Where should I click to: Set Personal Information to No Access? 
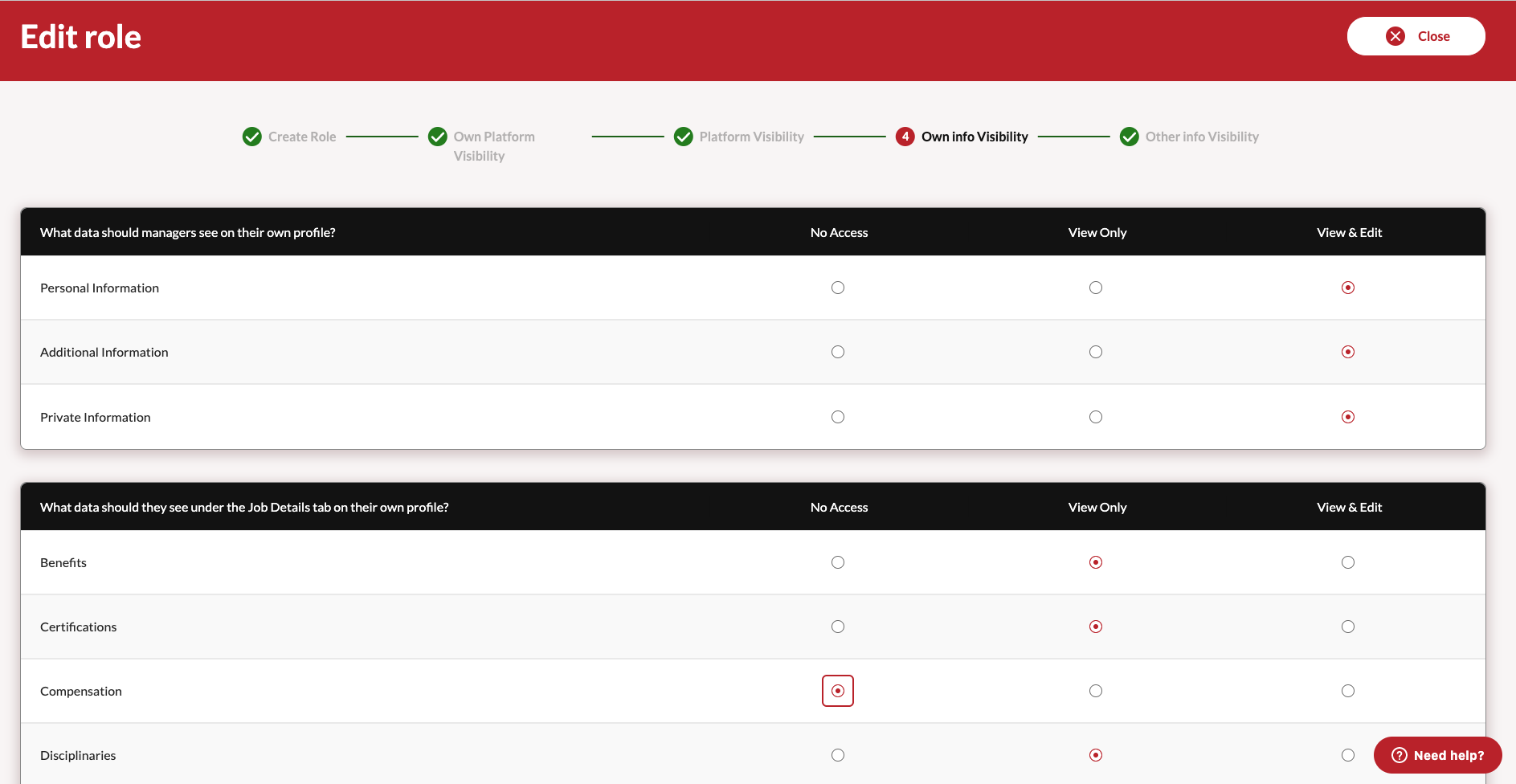pyautogui.click(x=838, y=288)
